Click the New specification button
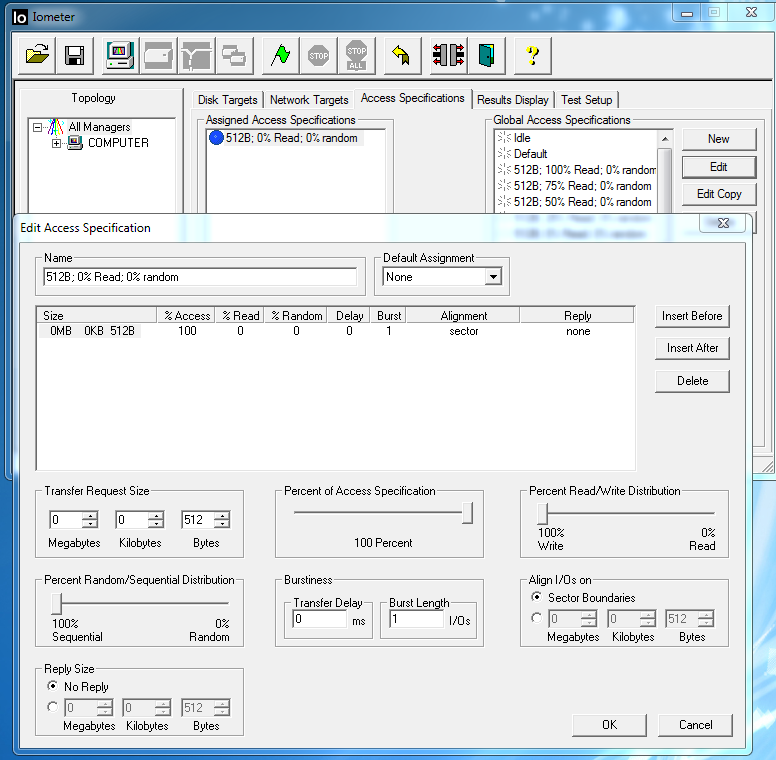Viewport: 776px width, 760px height. pos(719,139)
